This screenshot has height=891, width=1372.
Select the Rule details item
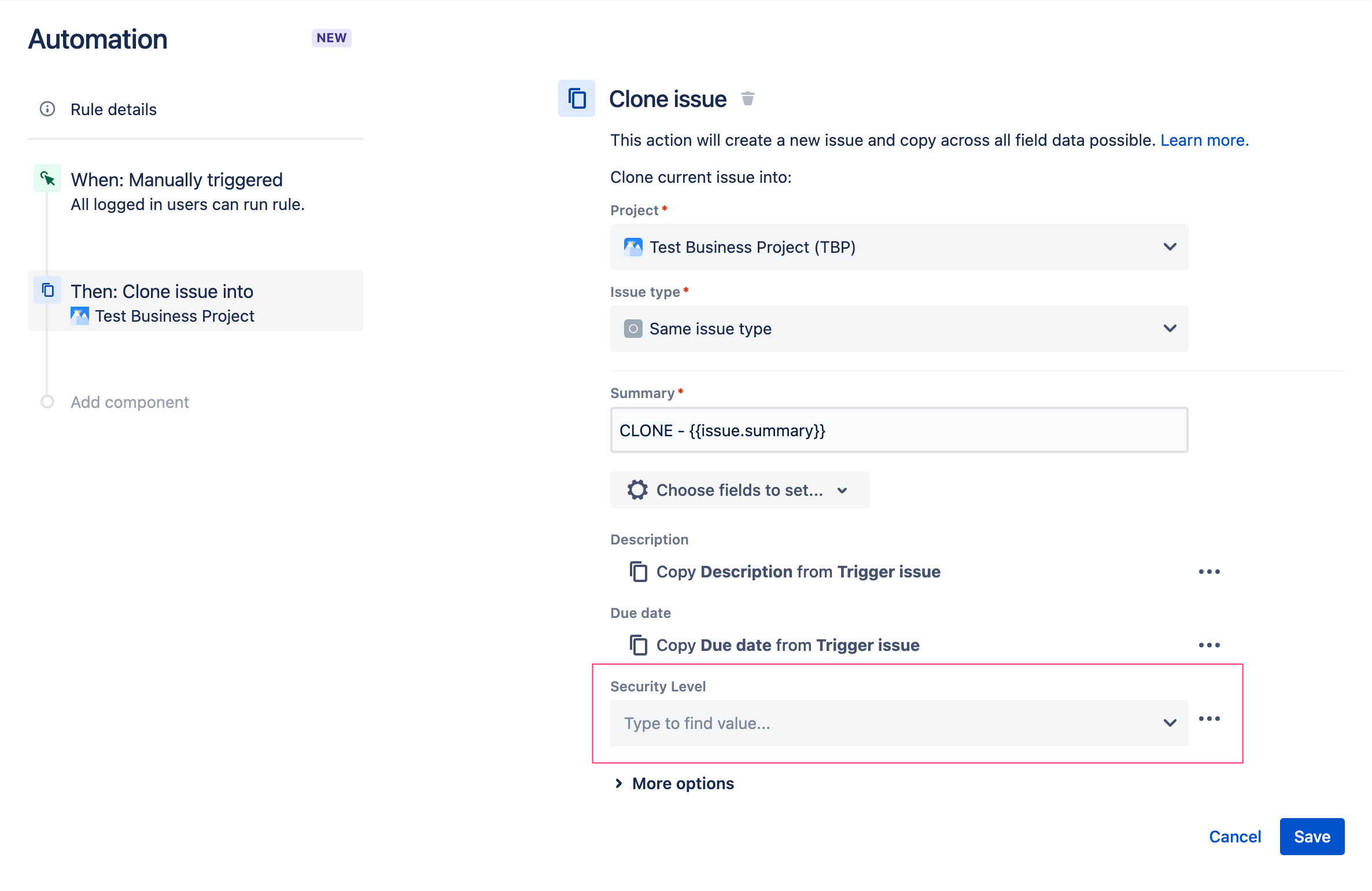pyautogui.click(x=113, y=109)
